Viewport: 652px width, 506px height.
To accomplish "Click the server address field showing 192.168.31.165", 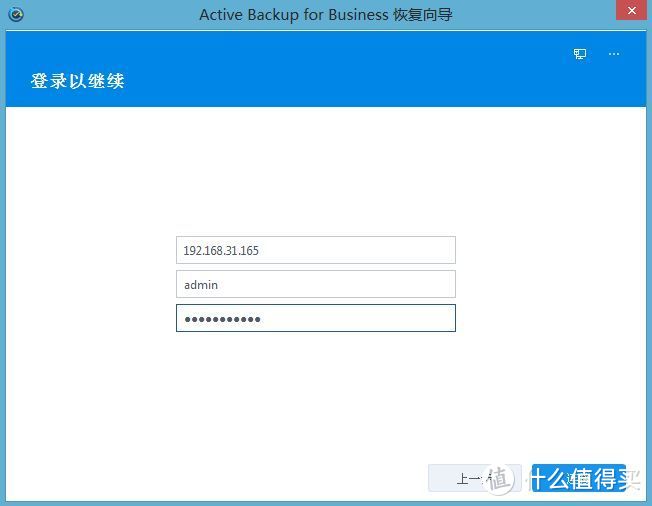I will [x=316, y=250].
